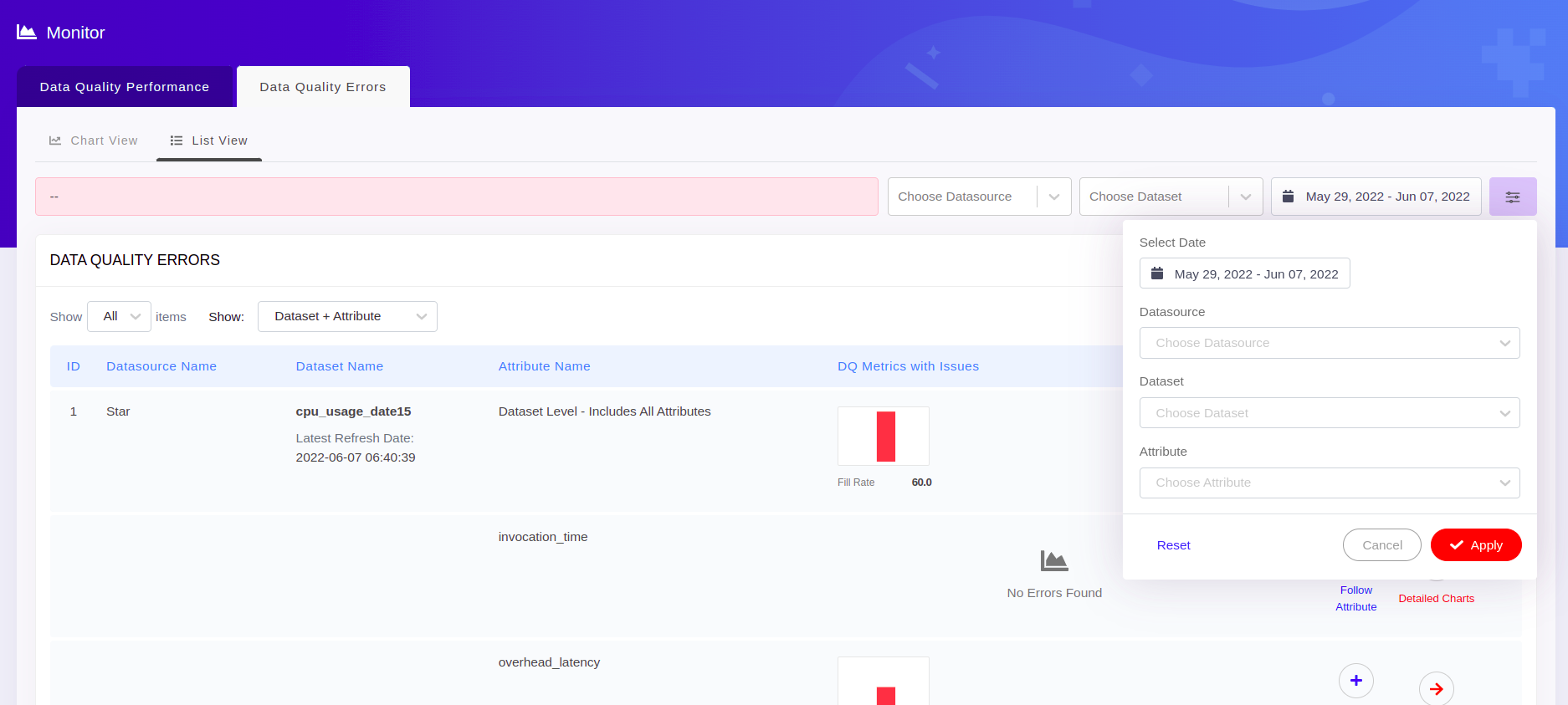Viewport: 1568px width, 705px height.
Task: Open the filter settings sliders button
Action: pyautogui.click(x=1512, y=197)
